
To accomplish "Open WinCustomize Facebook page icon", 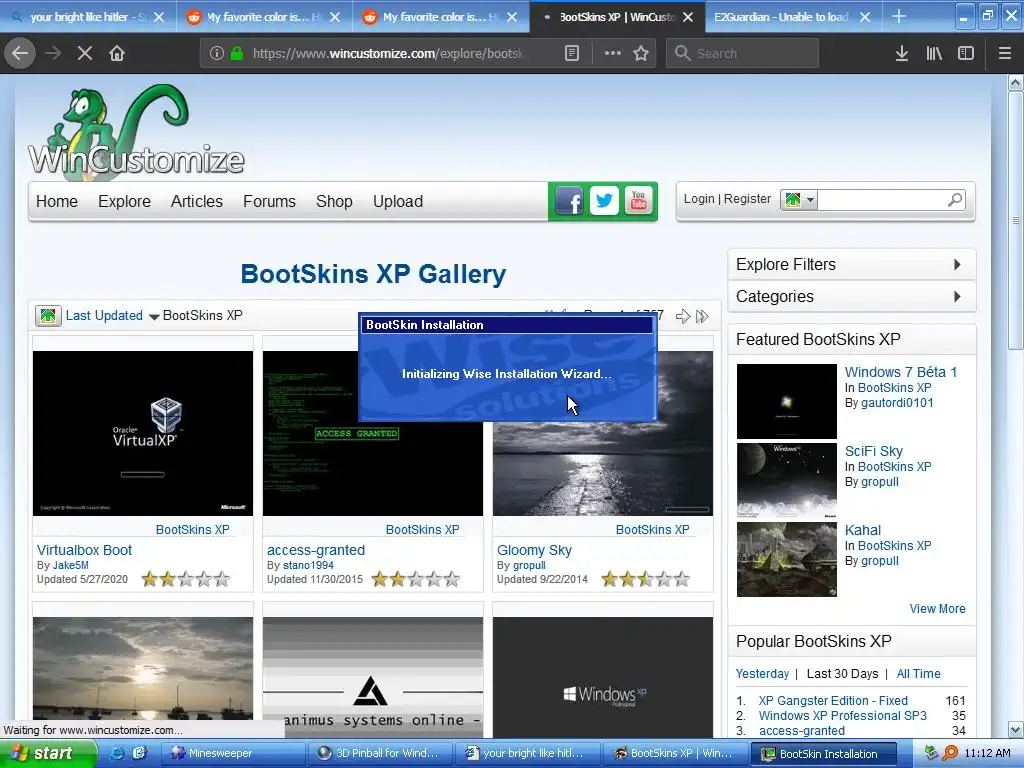I will (569, 202).
